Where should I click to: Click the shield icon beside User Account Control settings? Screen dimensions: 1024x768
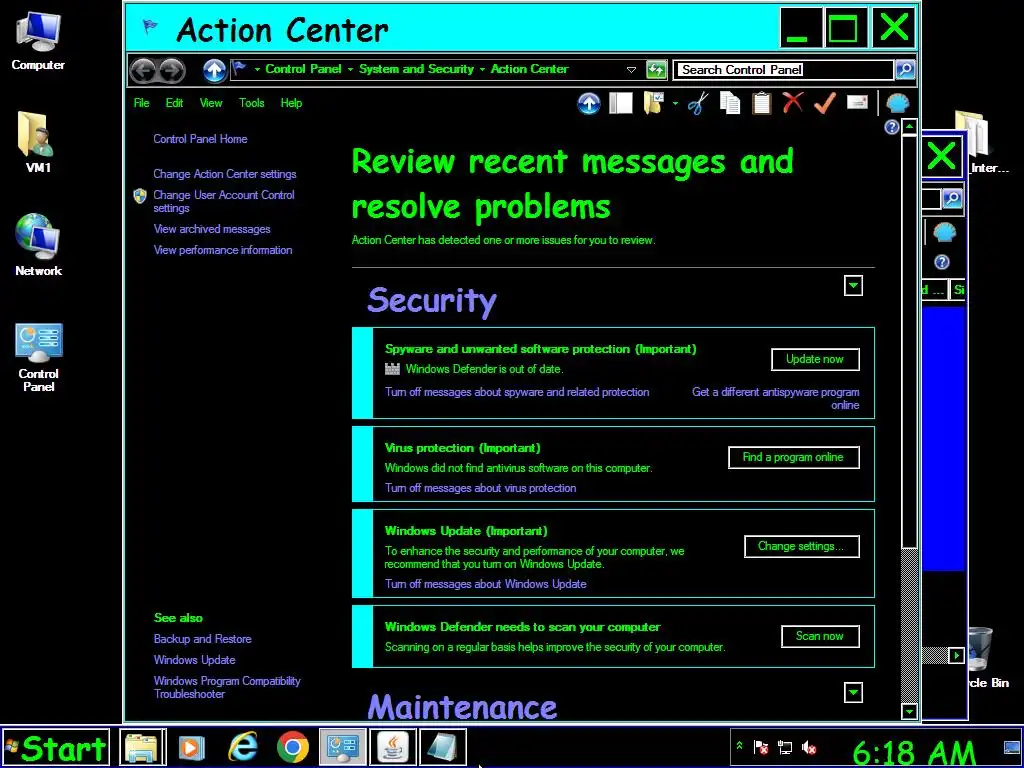click(x=140, y=196)
